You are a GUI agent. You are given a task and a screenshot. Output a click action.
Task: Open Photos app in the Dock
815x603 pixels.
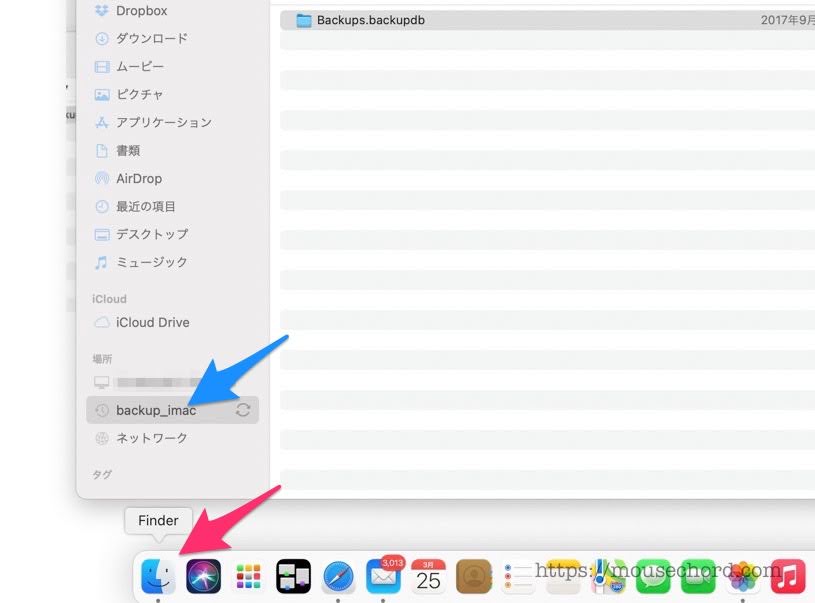point(743,576)
